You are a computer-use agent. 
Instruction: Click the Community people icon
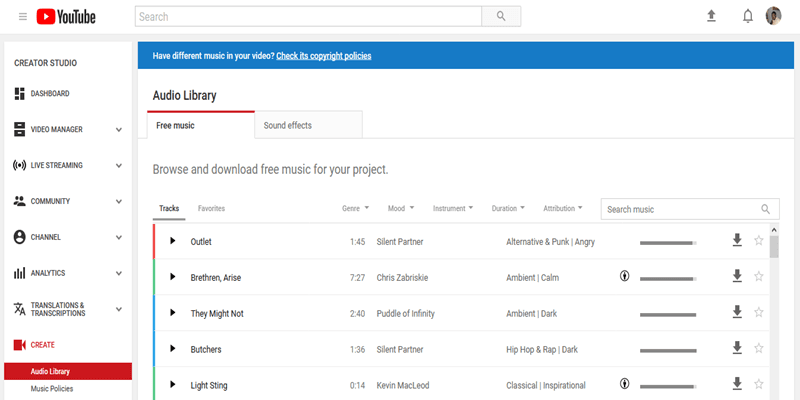[19, 201]
